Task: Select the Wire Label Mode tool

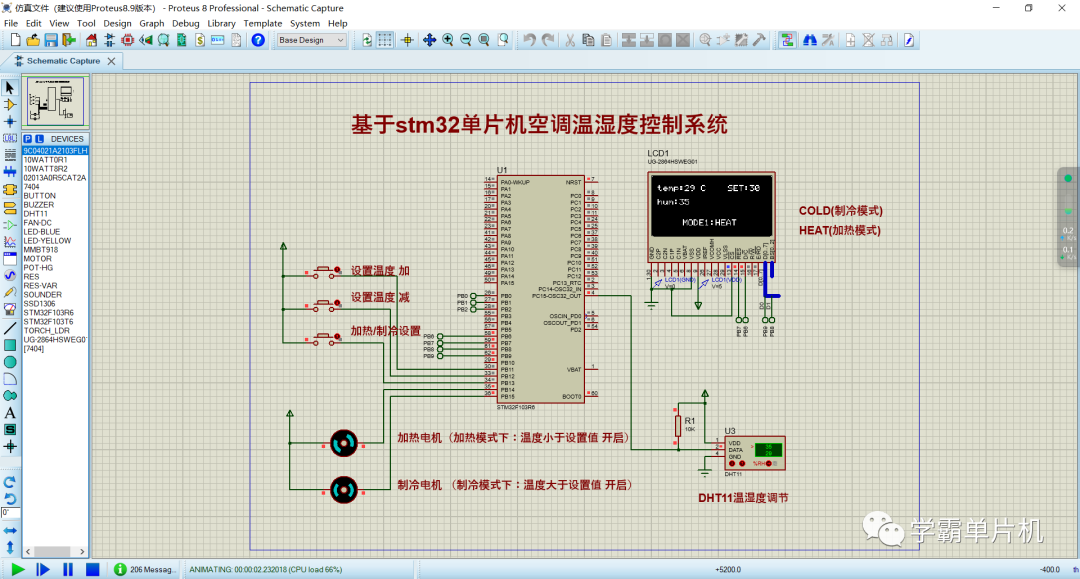Action: [10, 138]
